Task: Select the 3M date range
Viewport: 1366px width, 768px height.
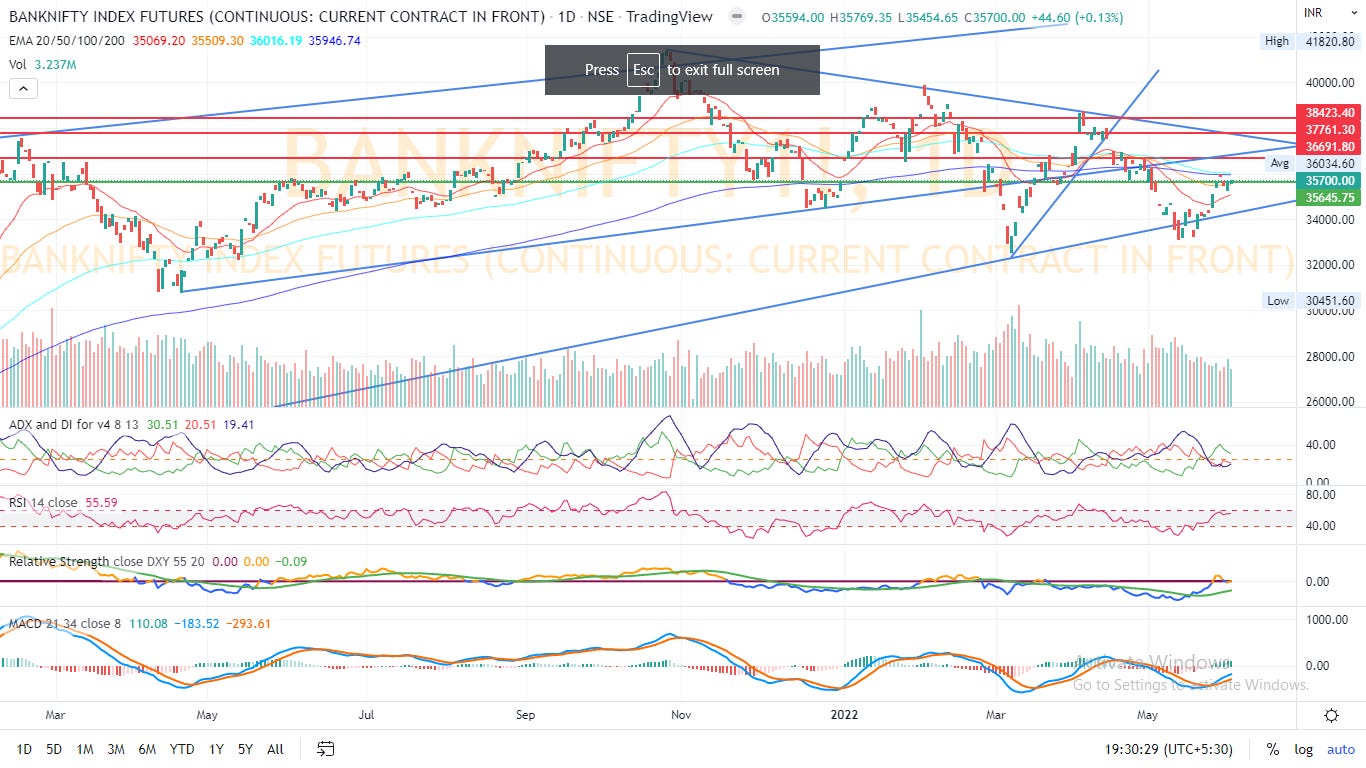Action: pos(116,749)
